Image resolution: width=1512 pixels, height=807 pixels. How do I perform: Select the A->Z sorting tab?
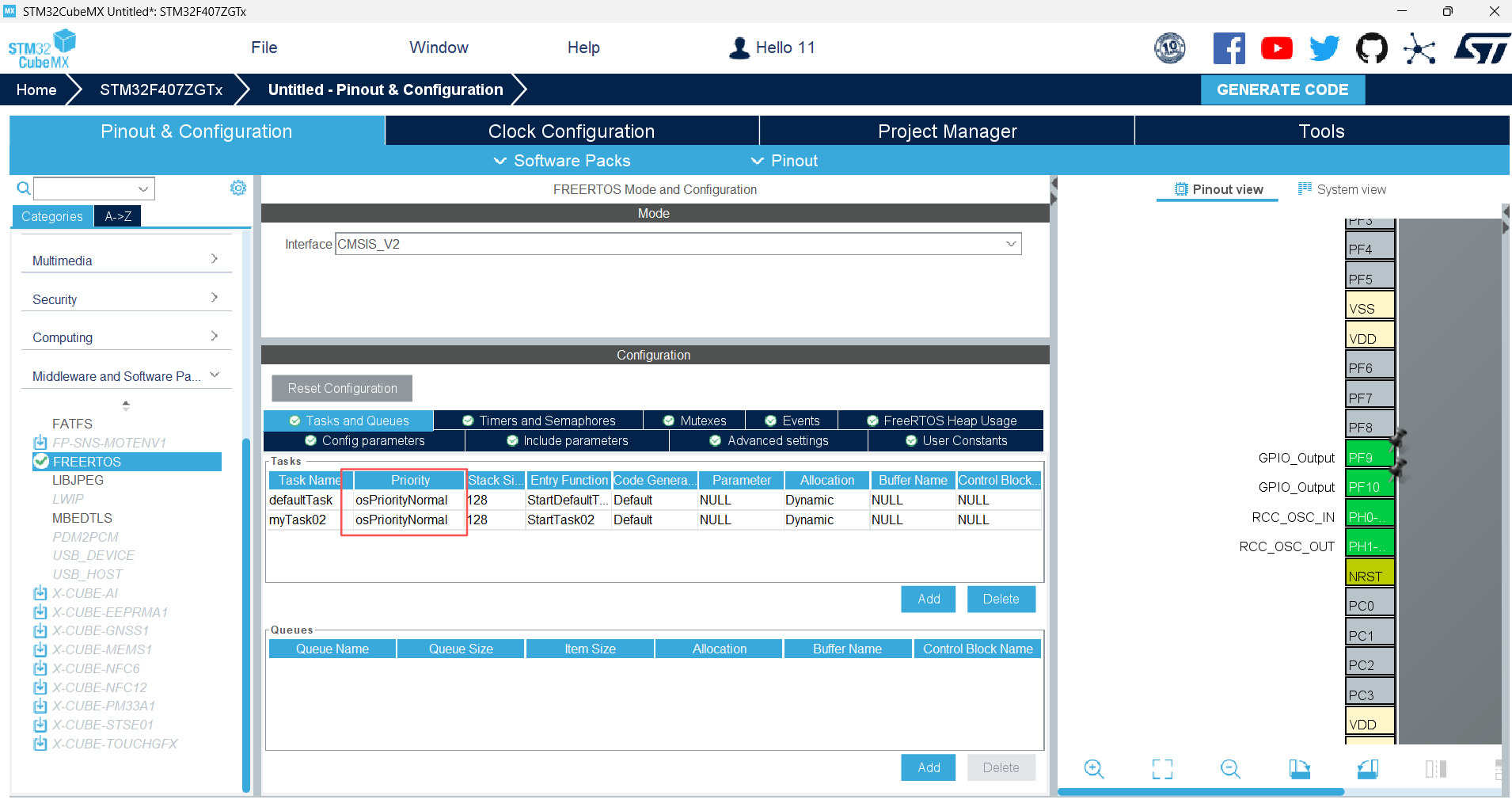pyautogui.click(x=118, y=216)
